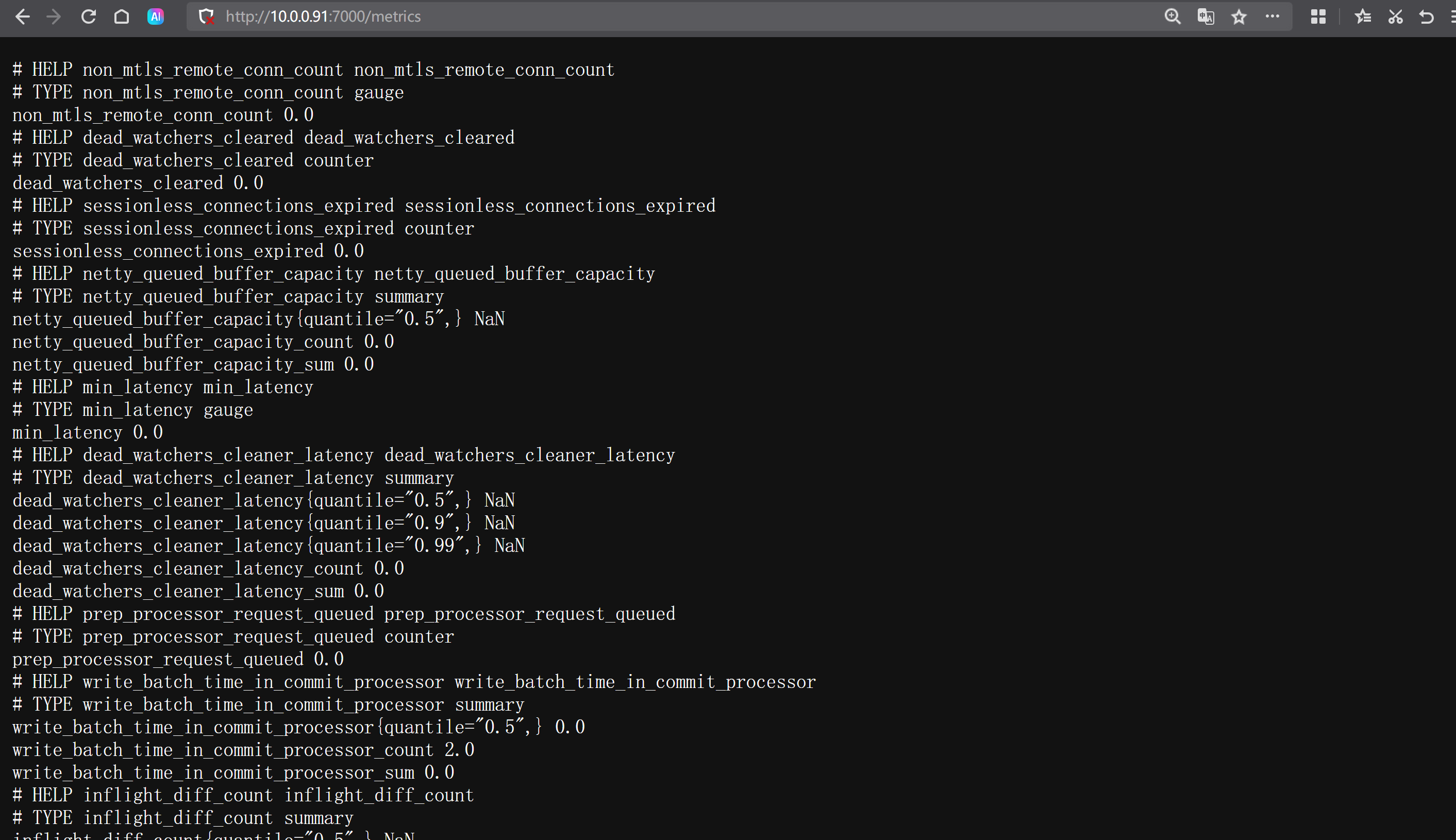Click the magnifier zoom icon
1456x840 pixels.
click(1172, 16)
